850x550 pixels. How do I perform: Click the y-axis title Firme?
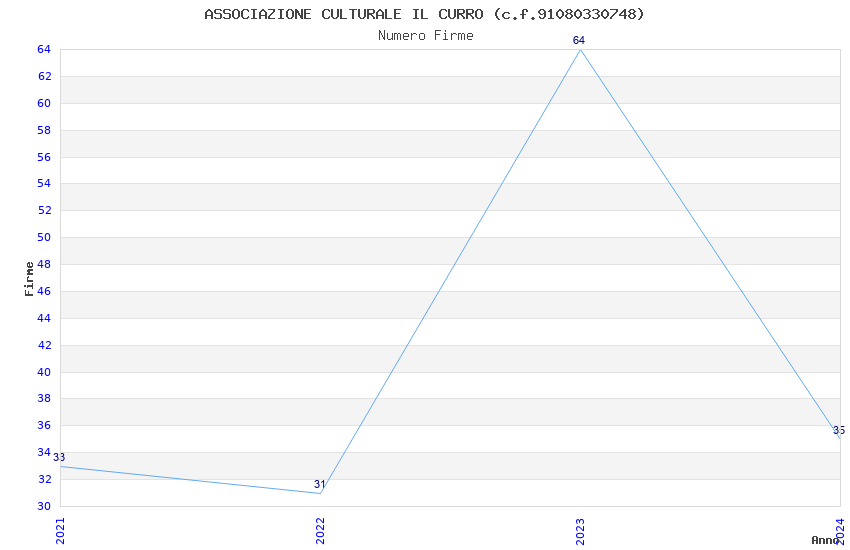29,279
